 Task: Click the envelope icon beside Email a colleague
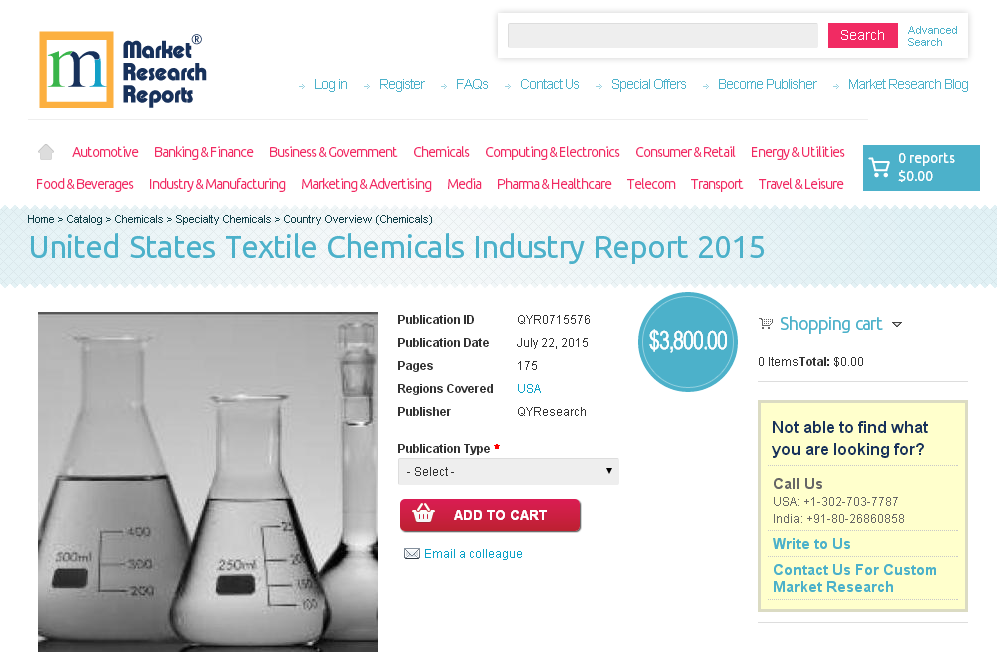tap(411, 553)
